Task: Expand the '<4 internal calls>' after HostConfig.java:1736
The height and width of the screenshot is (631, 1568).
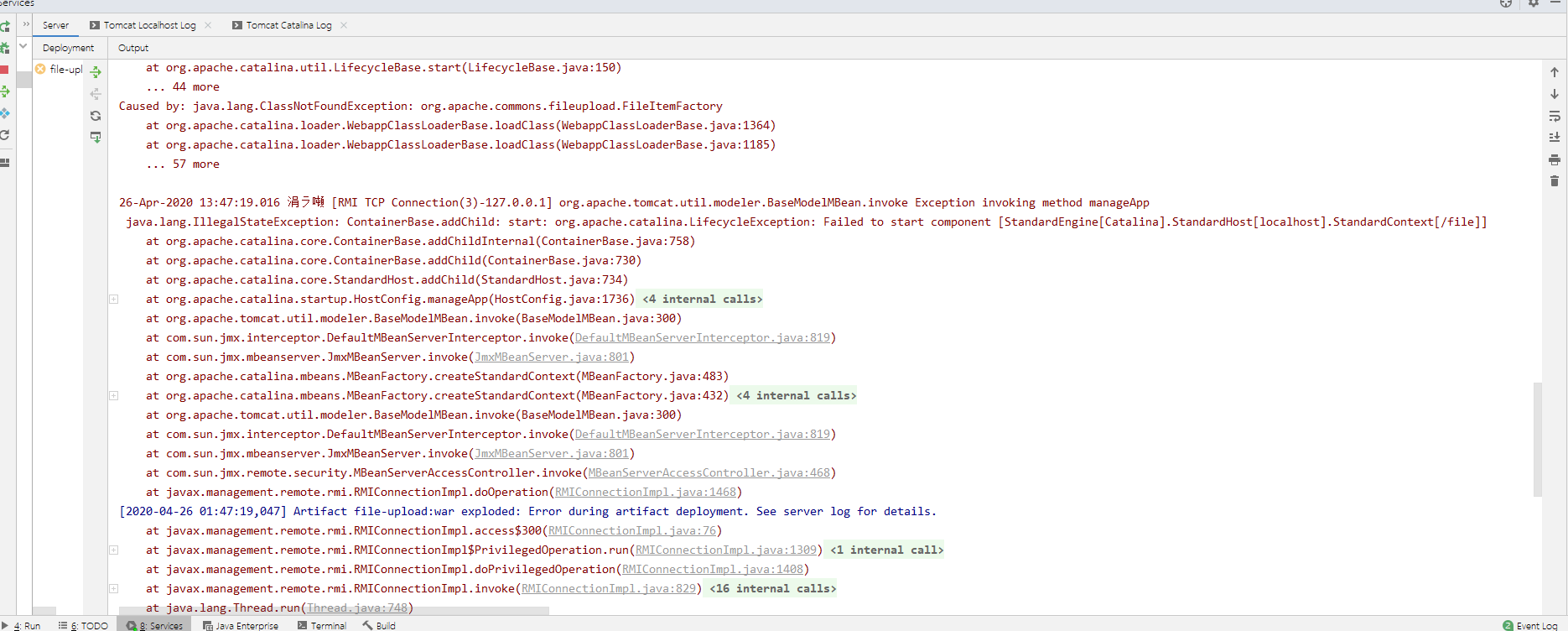Action: click(x=703, y=299)
